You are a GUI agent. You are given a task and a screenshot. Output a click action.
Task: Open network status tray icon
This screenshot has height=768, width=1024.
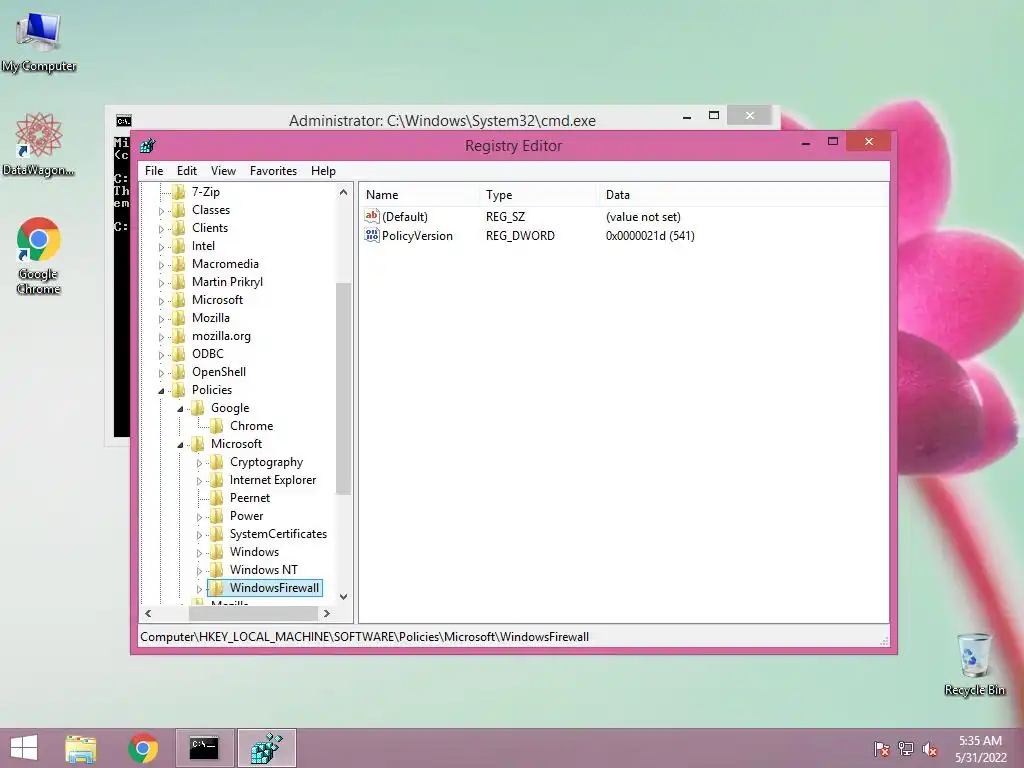pyautogui.click(x=906, y=749)
